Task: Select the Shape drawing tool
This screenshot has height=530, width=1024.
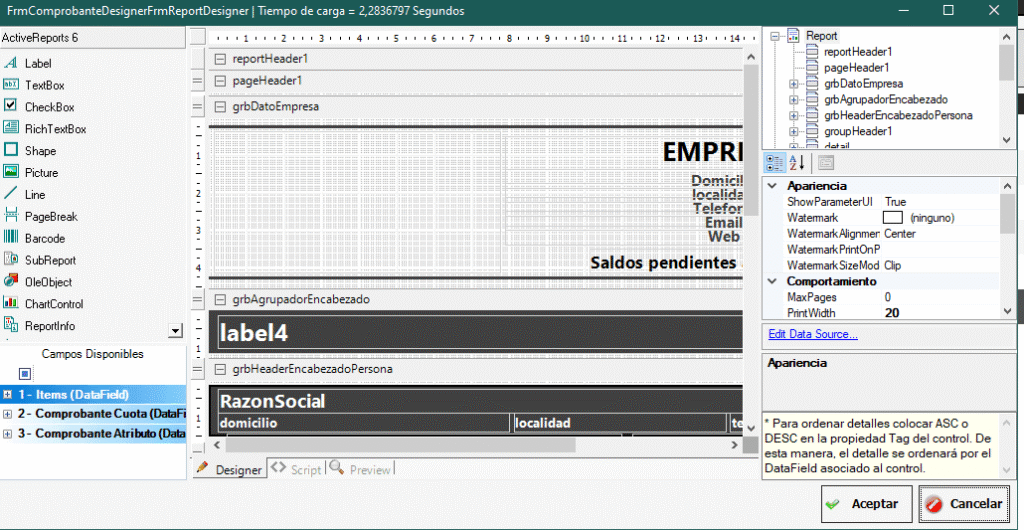Action: tap(40, 151)
